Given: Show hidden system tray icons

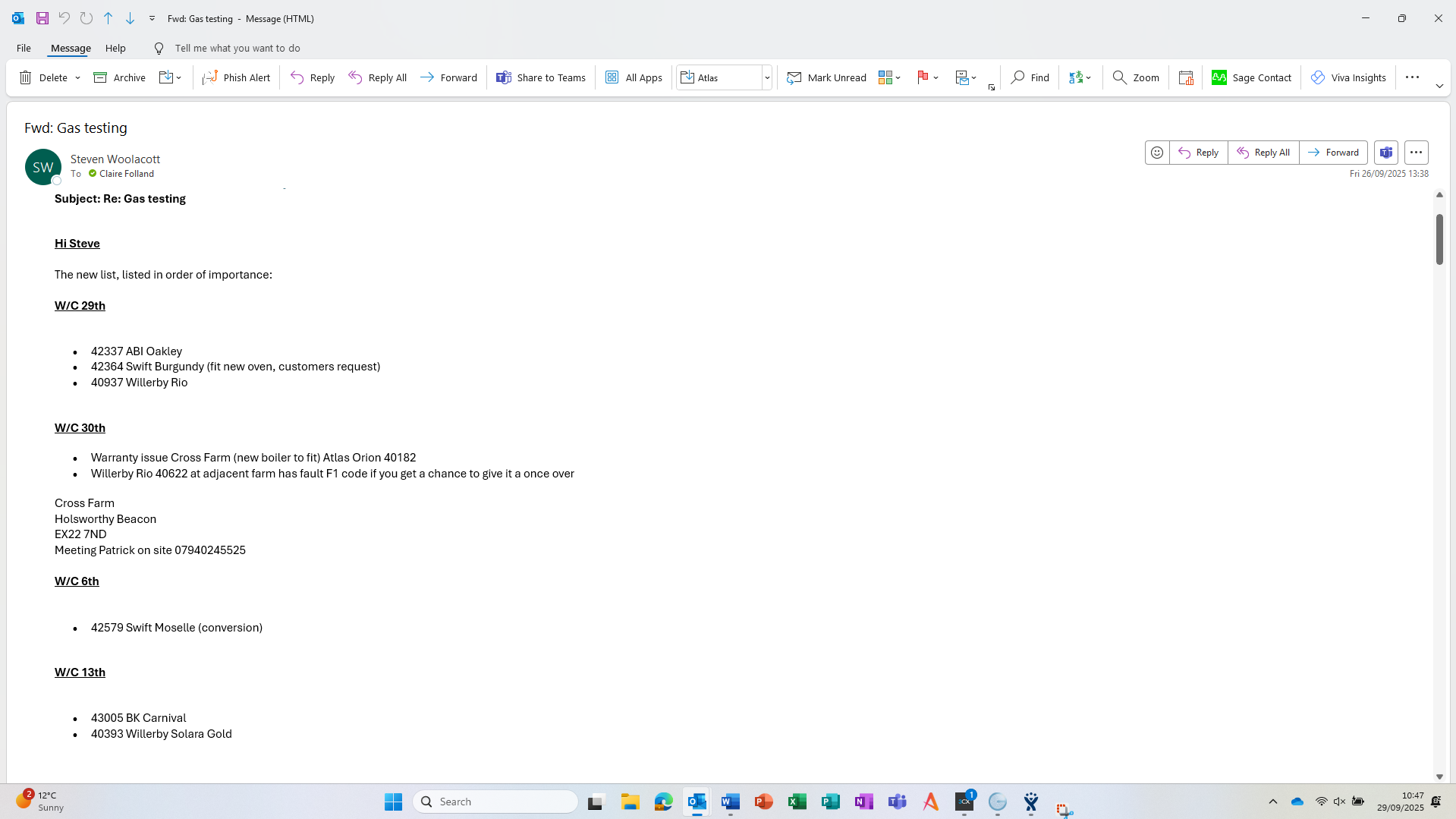Looking at the screenshot, I should [x=1273, y=802].
